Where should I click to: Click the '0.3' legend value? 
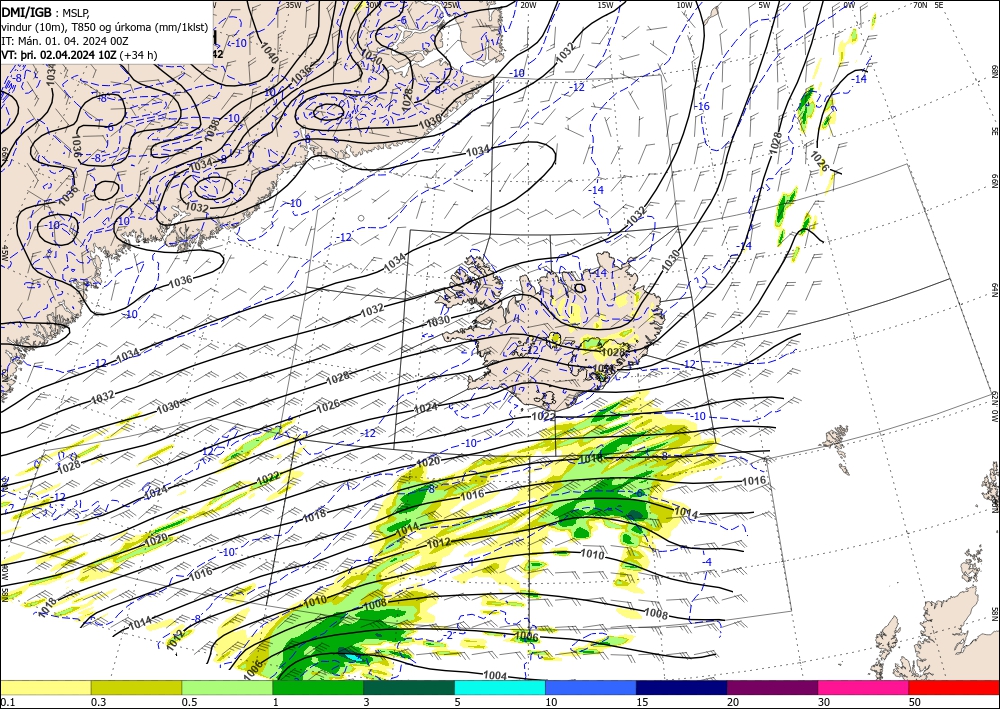[98, 702]
